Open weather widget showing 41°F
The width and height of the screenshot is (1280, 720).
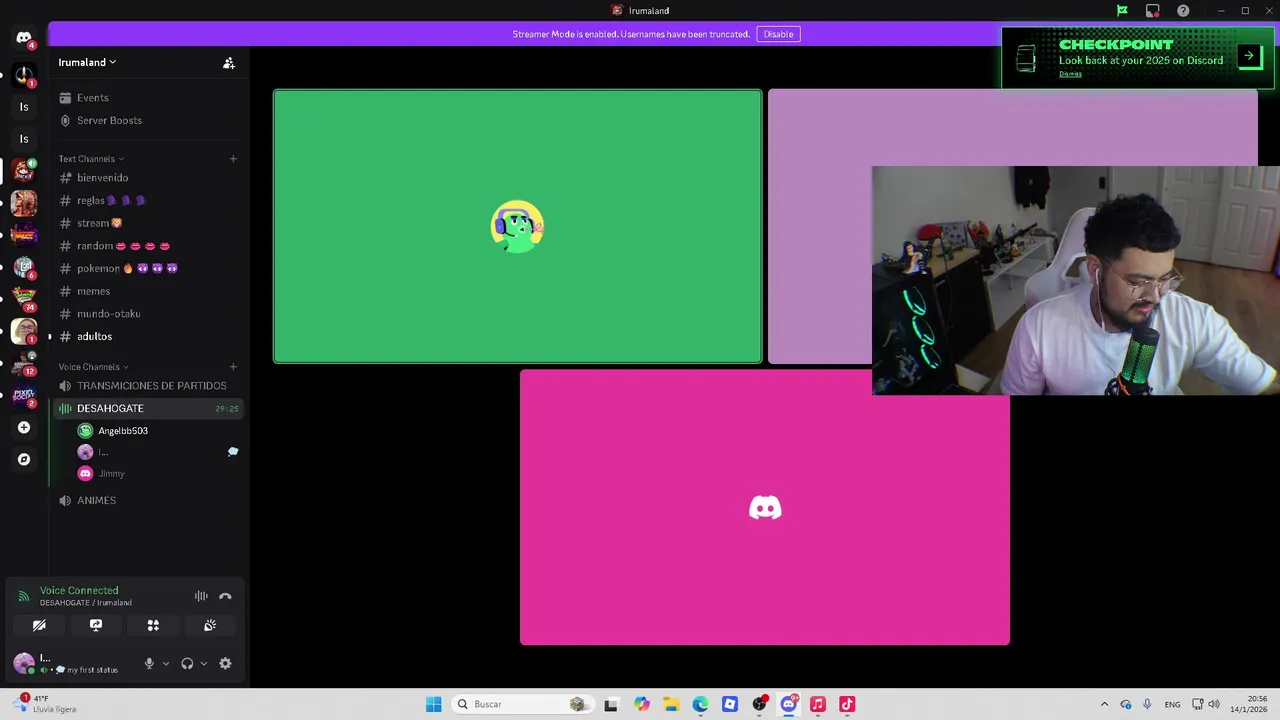[45, 704]
